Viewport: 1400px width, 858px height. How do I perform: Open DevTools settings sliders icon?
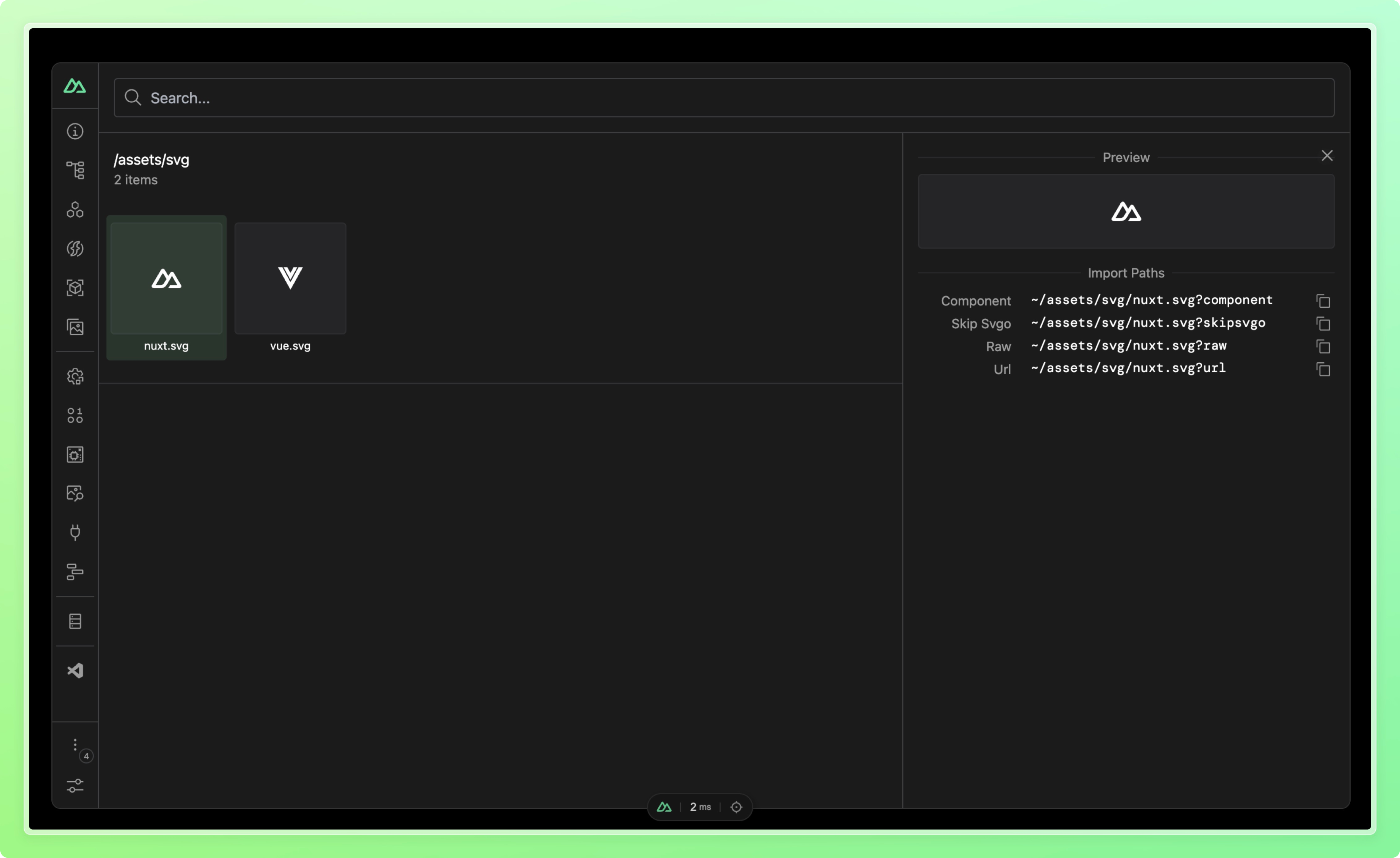coord(75,786)
